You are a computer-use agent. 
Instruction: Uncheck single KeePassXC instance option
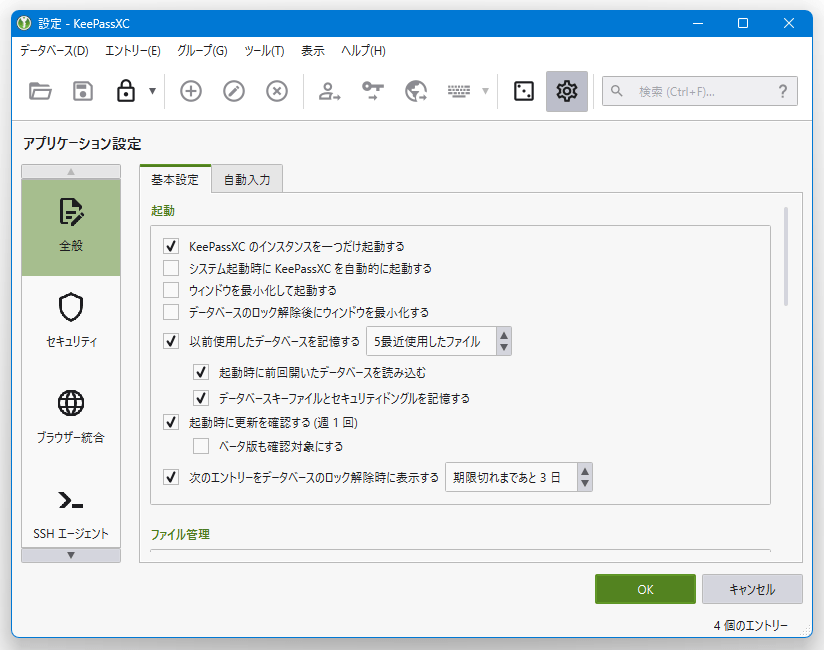click(171, 246)
